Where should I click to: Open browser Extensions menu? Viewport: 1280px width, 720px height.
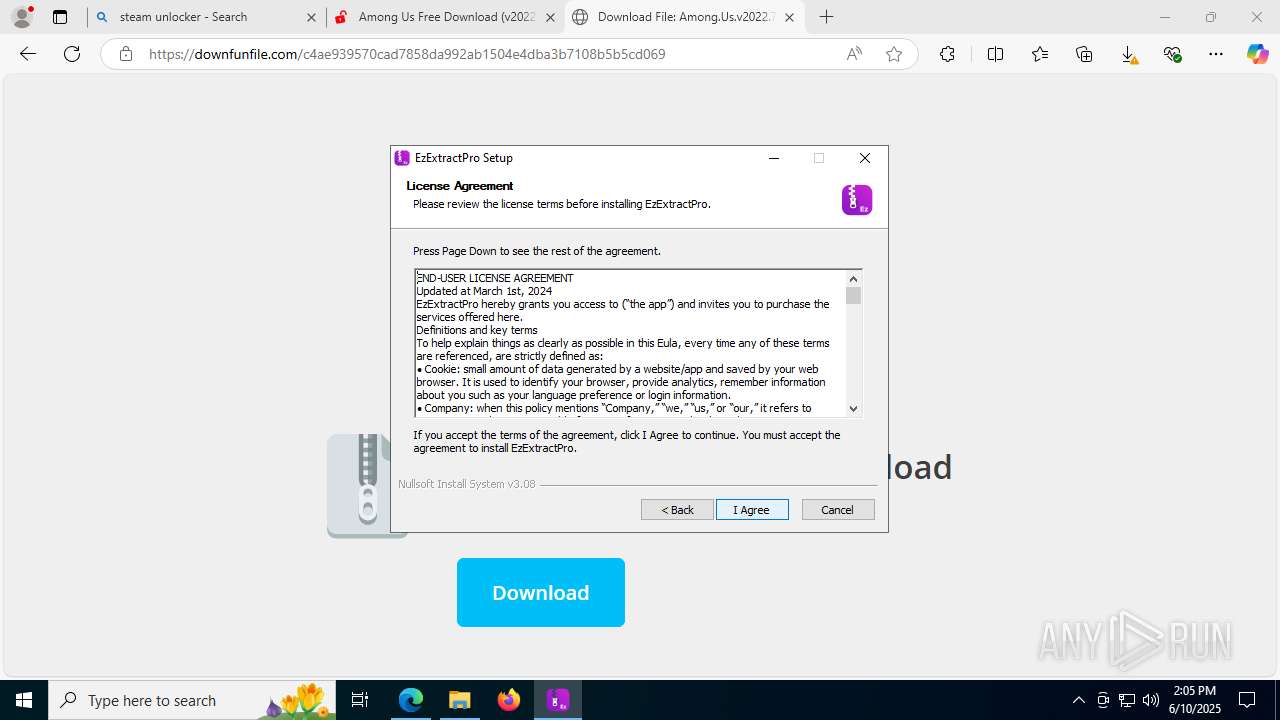pyautogui.click(x=947, y=54)
